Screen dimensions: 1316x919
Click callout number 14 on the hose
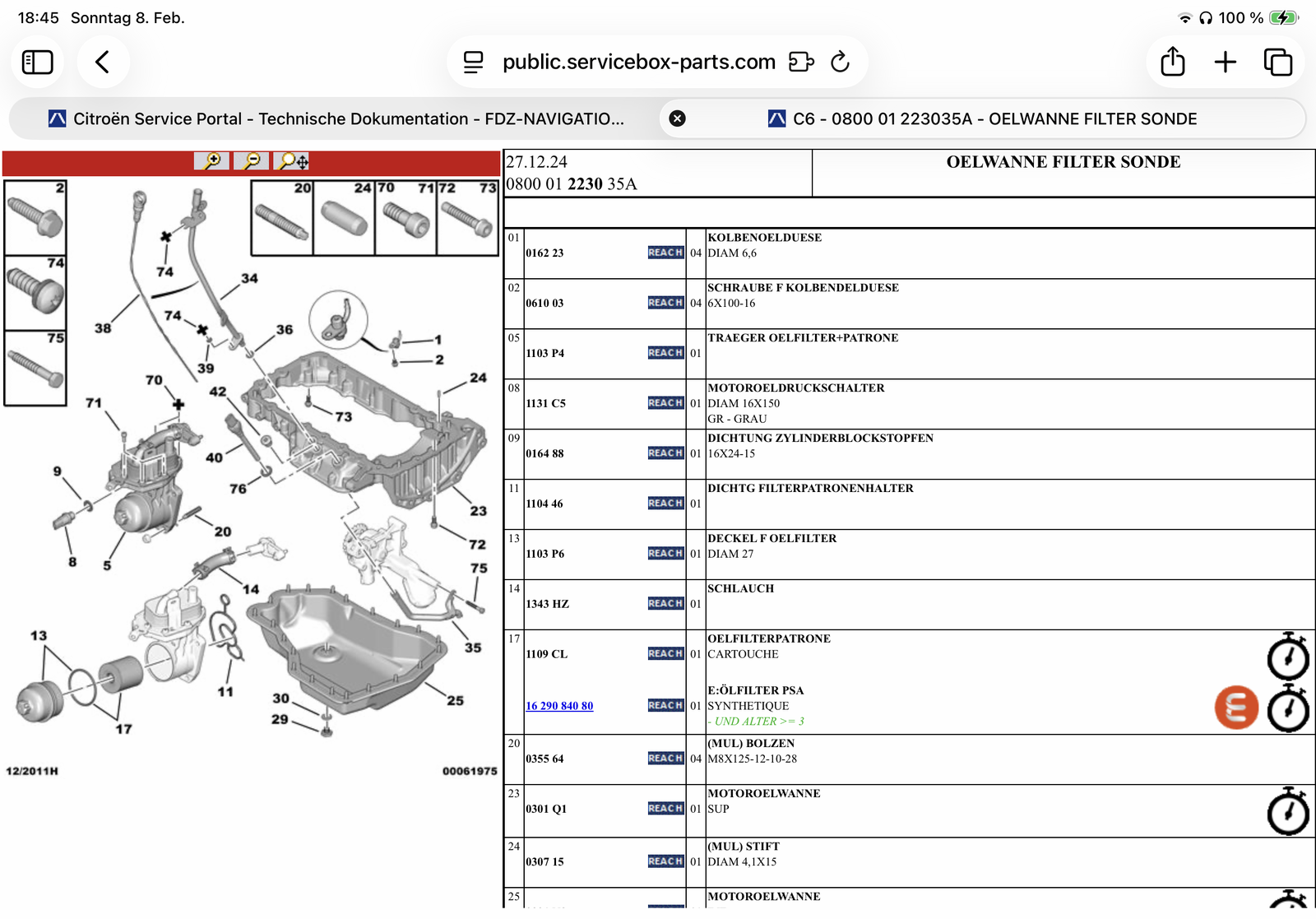point(251,590)
